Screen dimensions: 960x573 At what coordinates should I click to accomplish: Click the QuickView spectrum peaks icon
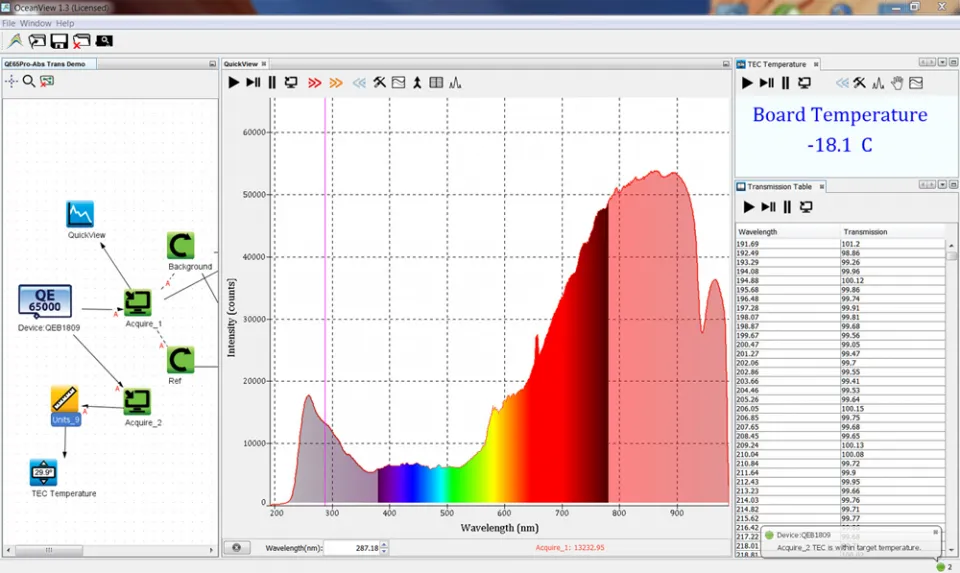tap(455, 82)
